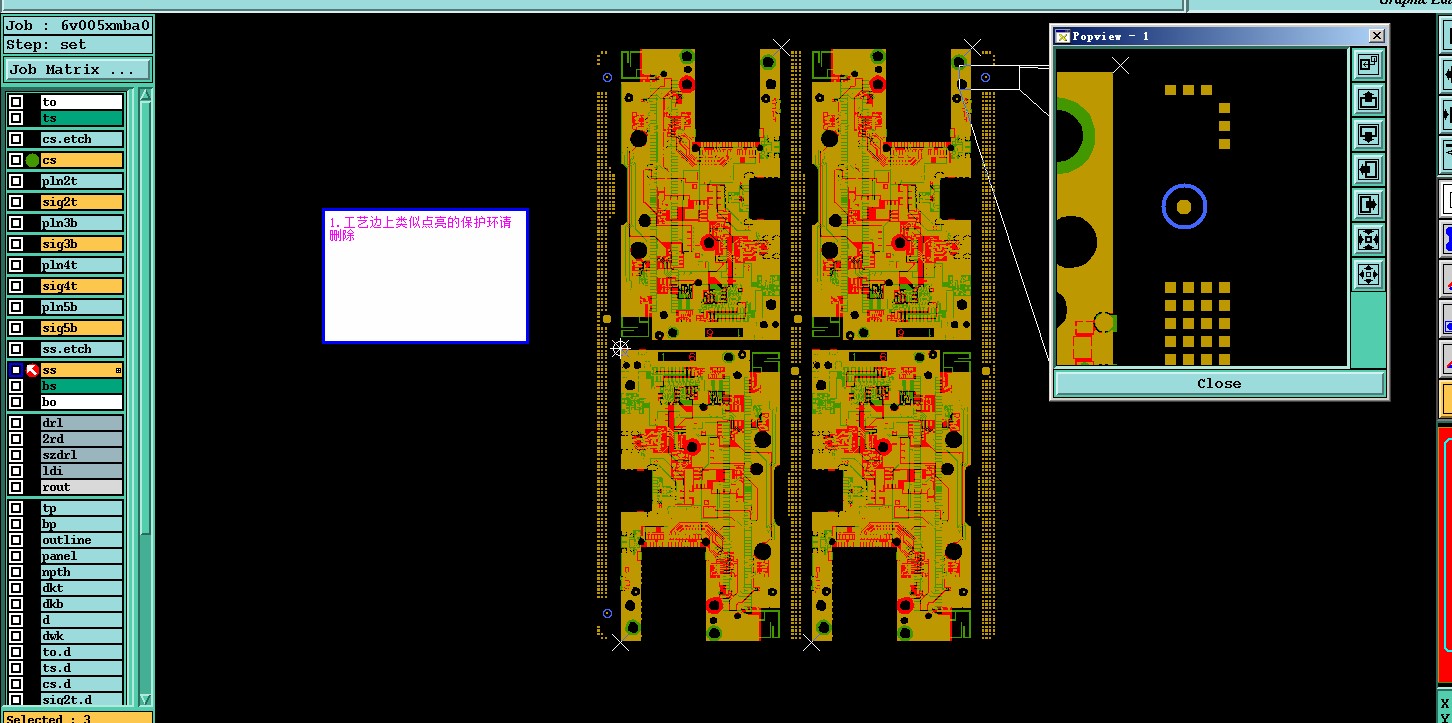1452x723 pixels.
Task: Open the Job Matrix
Action: (78, 70)
